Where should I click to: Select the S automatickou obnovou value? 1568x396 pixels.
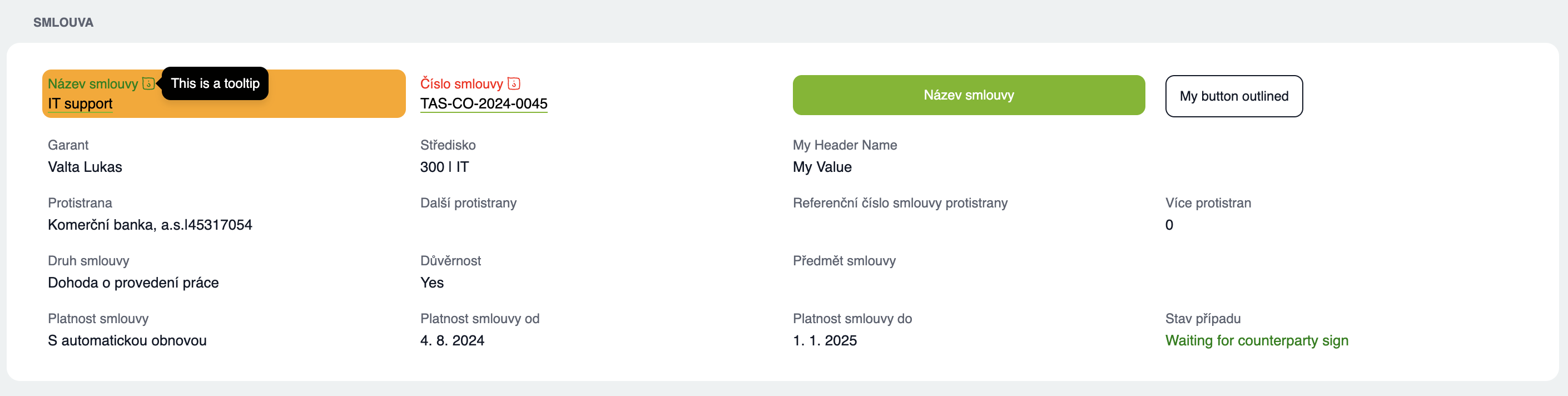coord(127,340)
